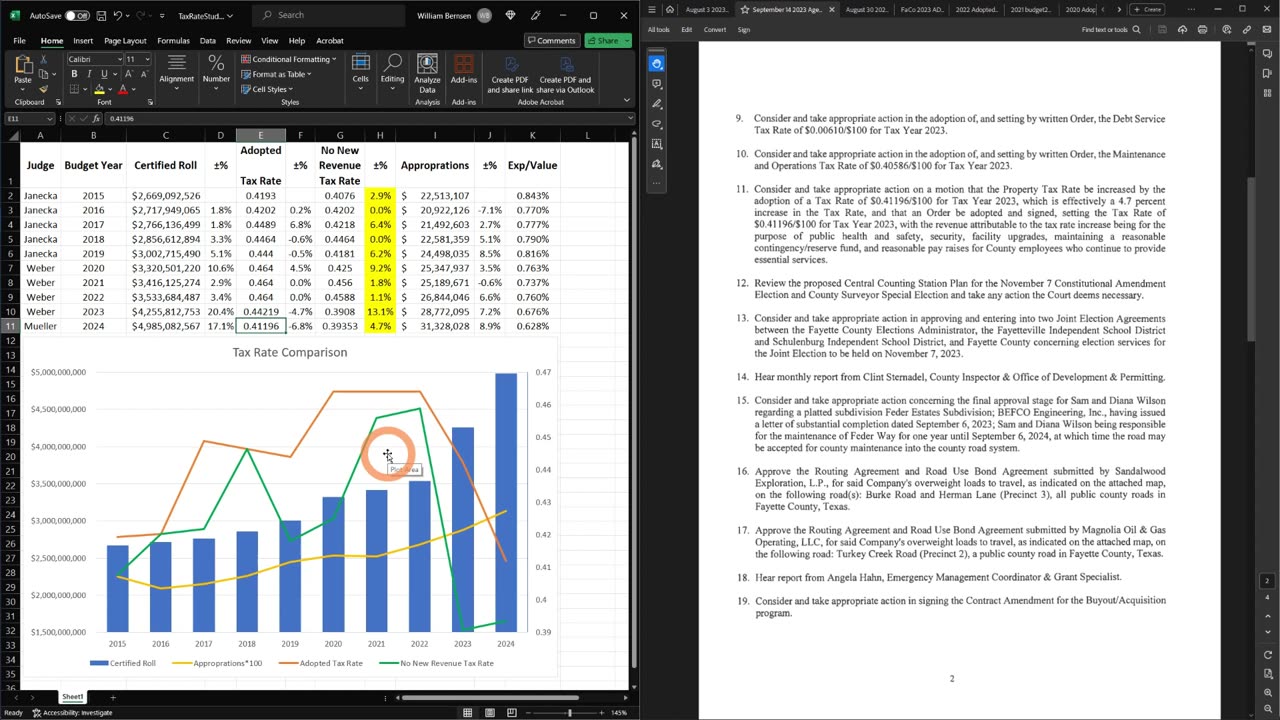Click Create PDF and share via Outlook

pos(566,73)
